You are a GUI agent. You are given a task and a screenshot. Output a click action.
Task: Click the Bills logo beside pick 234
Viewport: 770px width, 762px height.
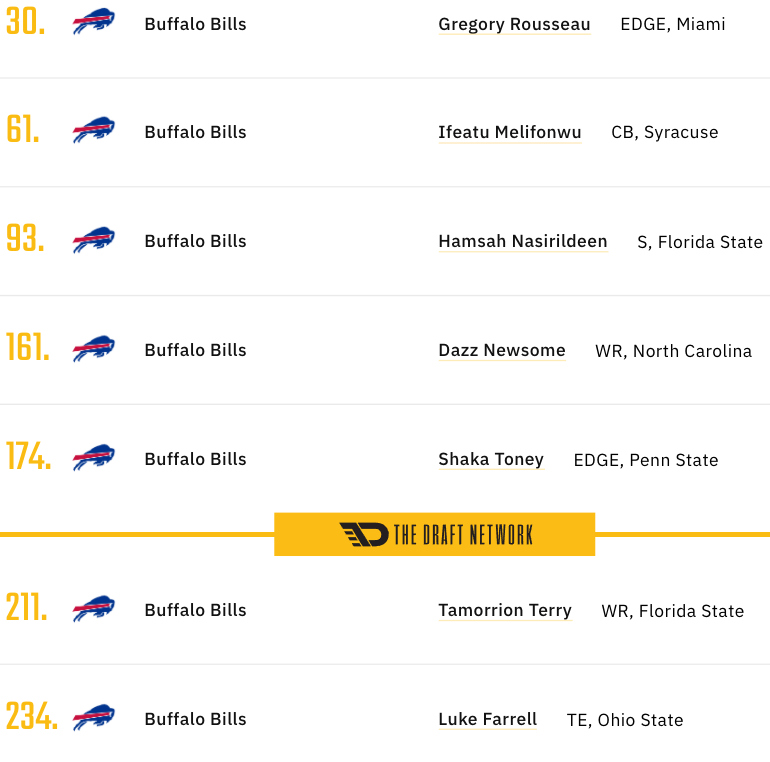coord(94,718)
